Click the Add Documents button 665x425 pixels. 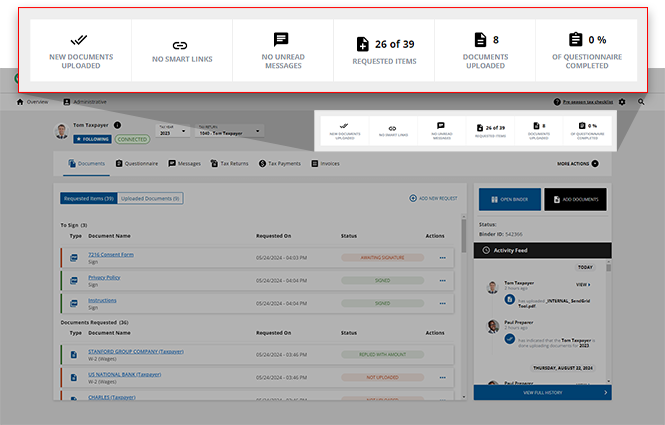575,199
